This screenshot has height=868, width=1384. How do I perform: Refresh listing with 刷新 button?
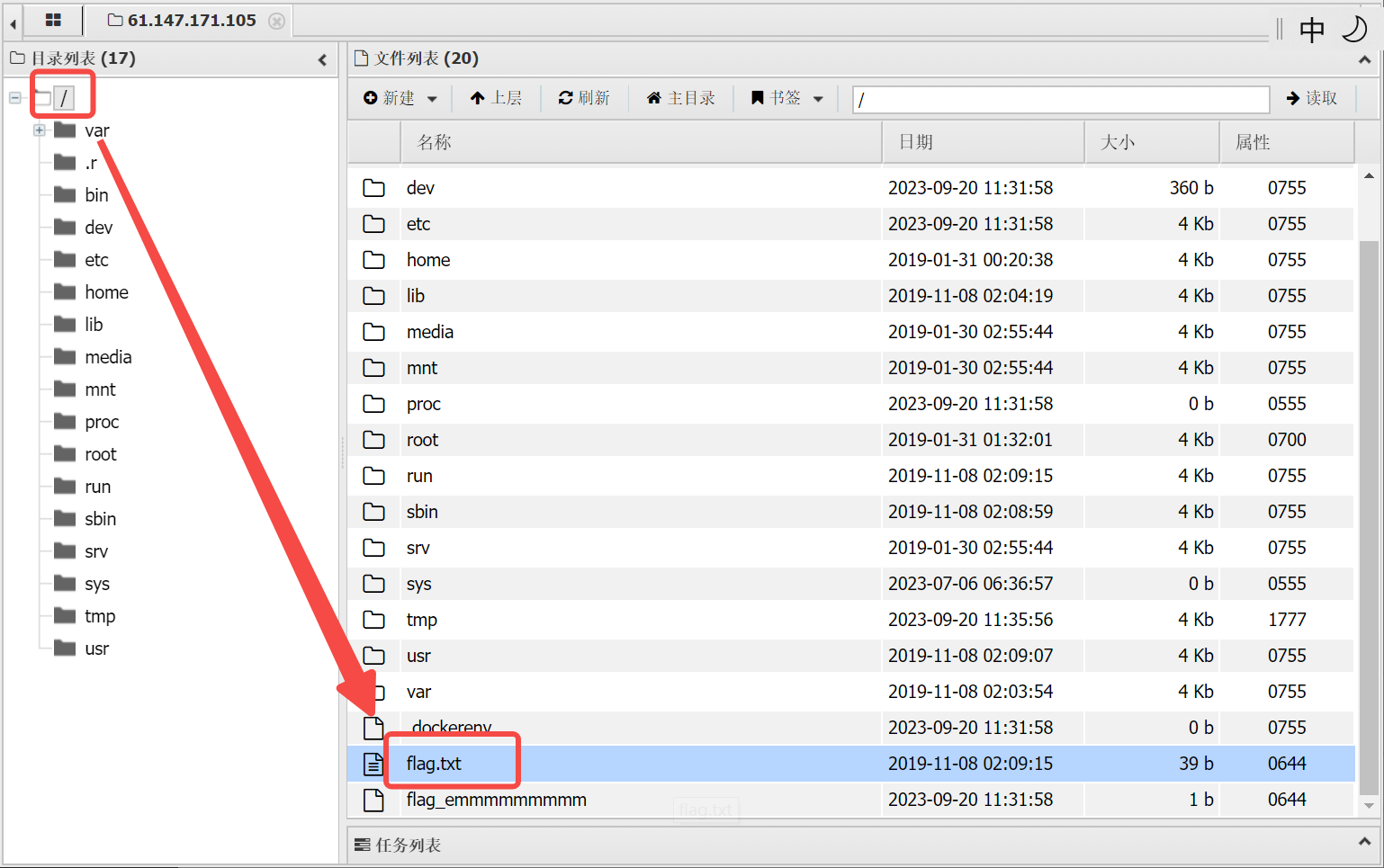coord(584,98)
